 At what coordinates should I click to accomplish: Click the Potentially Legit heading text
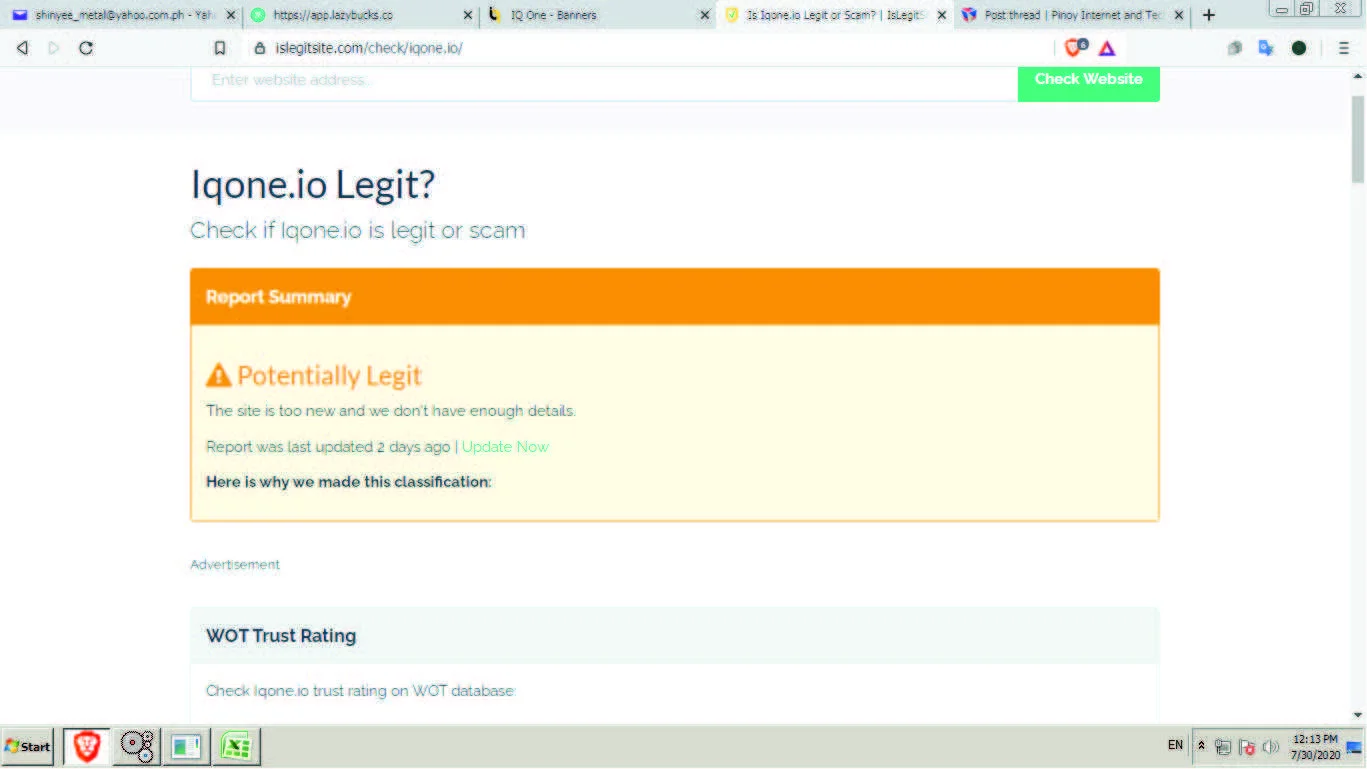[329, 376]
